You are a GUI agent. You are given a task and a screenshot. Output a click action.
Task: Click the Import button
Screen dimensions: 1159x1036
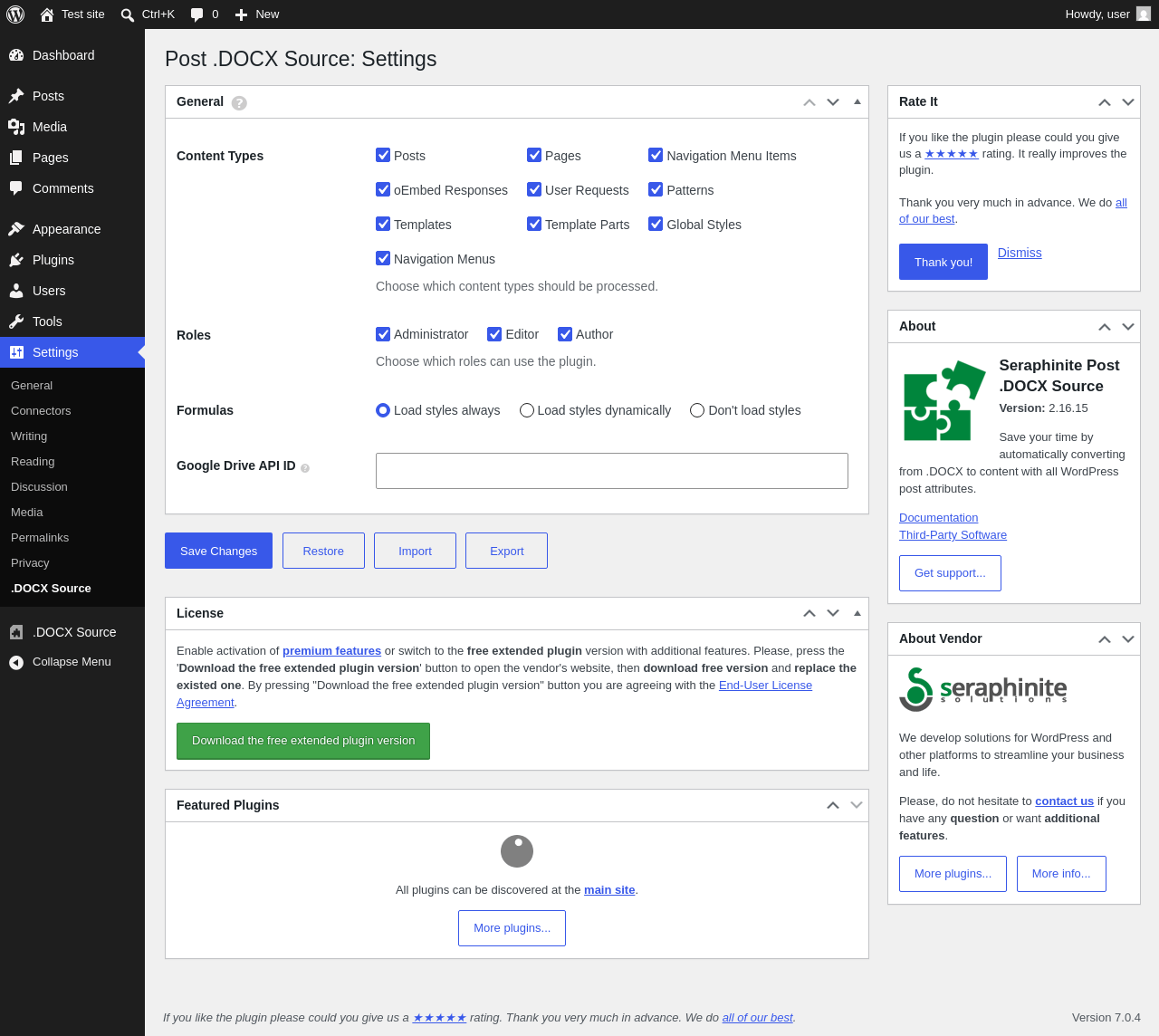click(415, 551)
